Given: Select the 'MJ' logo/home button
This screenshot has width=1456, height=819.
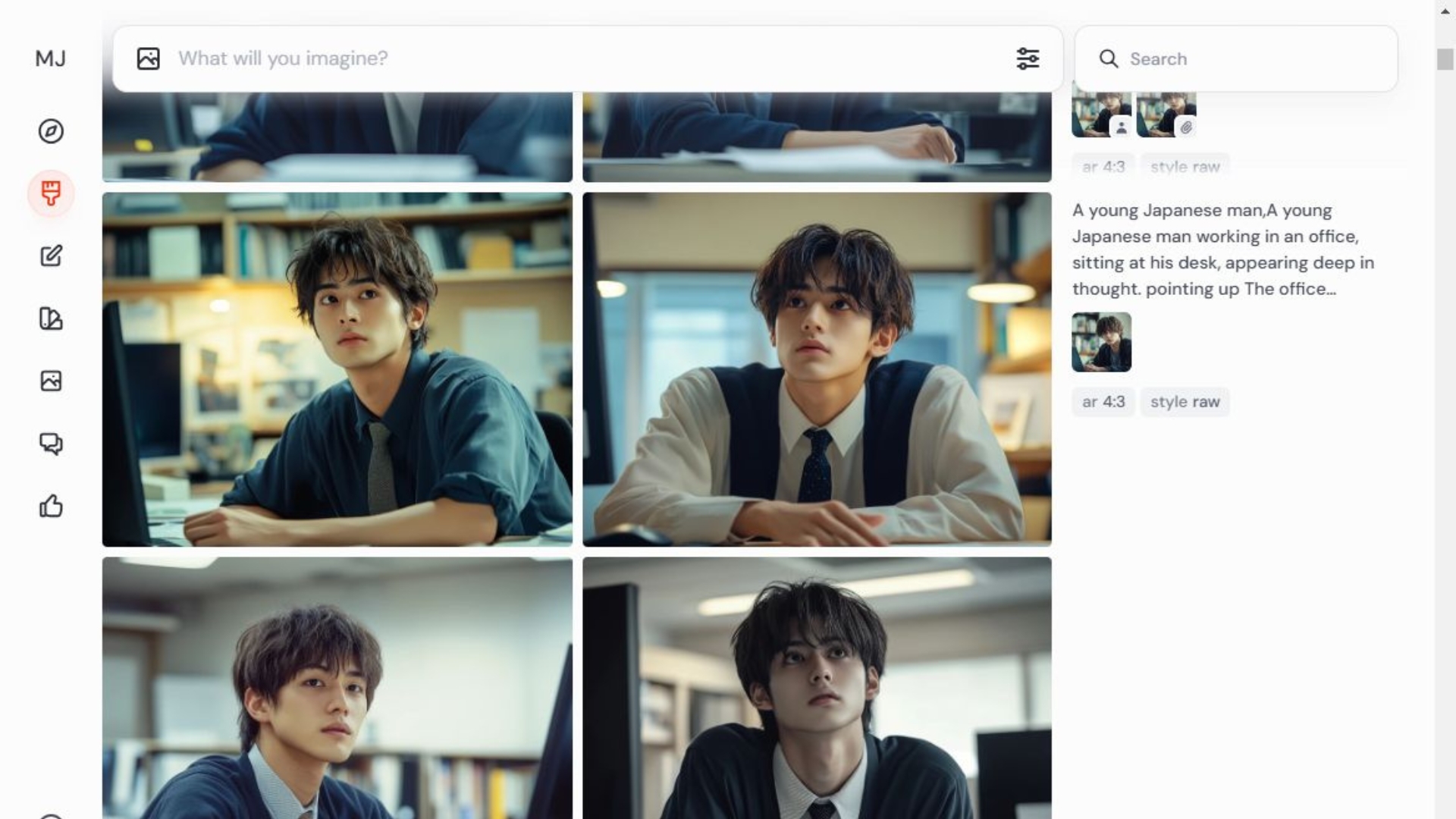Looking at the screenshot, I should (x=49, y=57).
